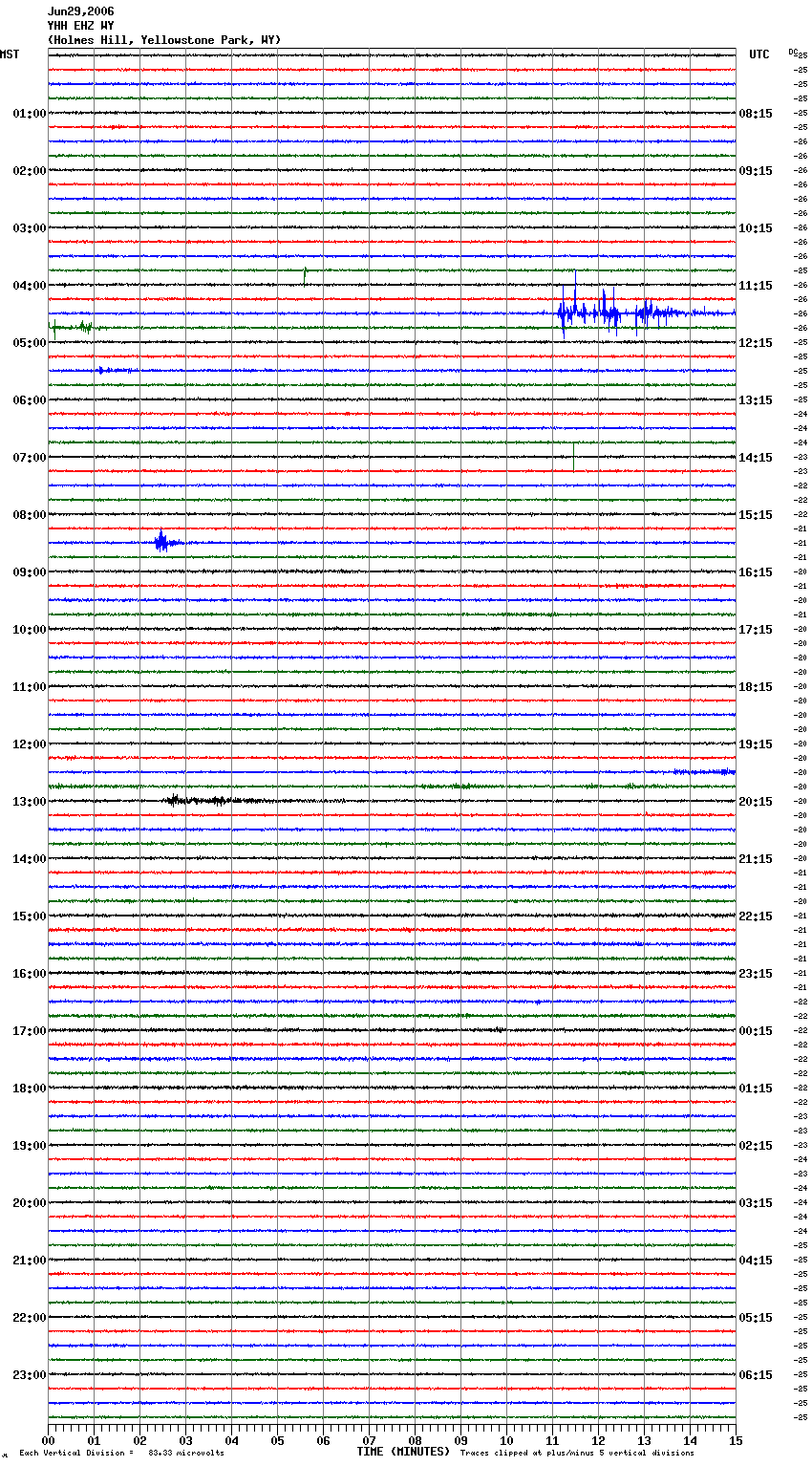
Task: Select the 12:00 MST row label
Action: [30, 744]
